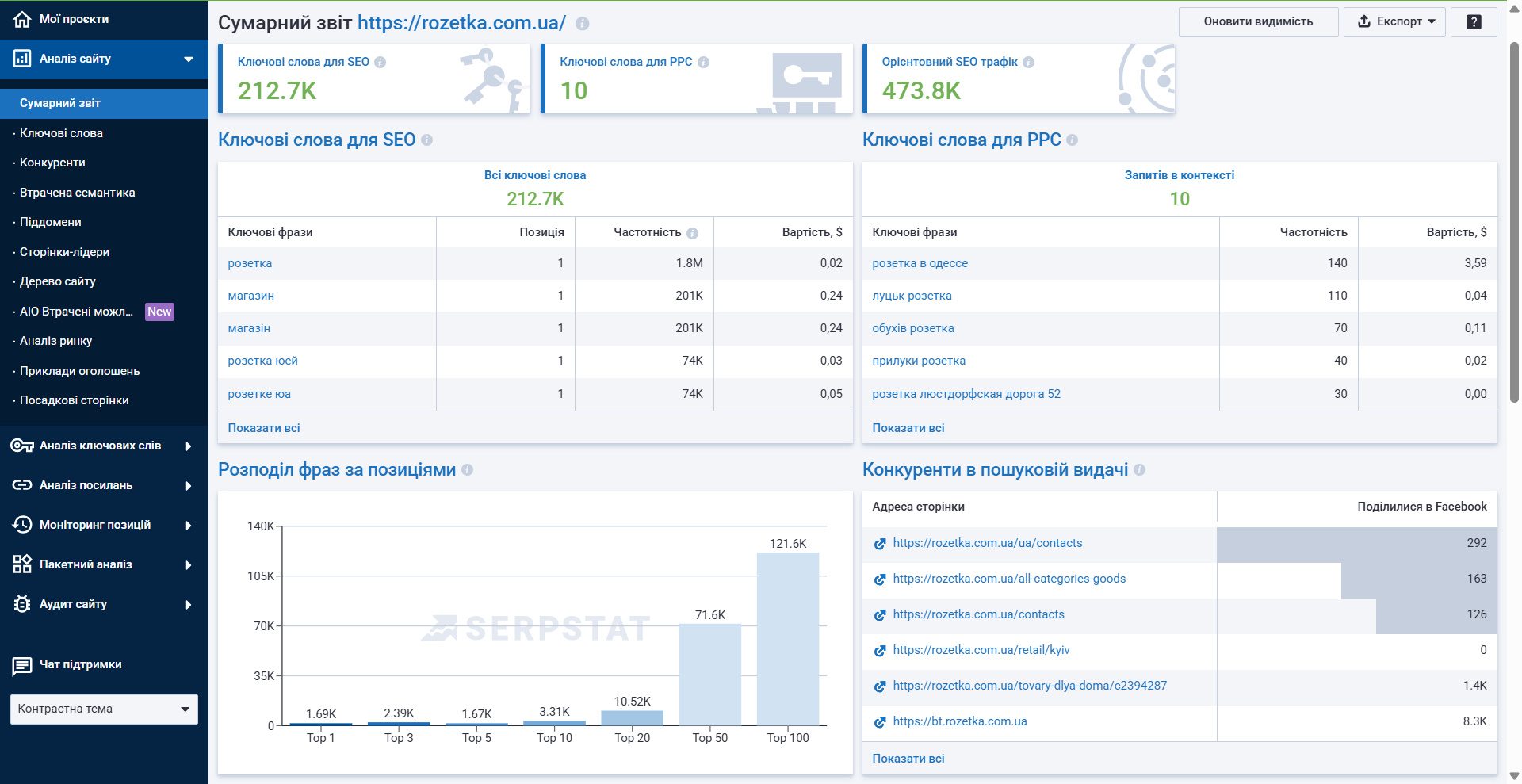Expand the Аналіз ключових слів menu

click(188, 446)
